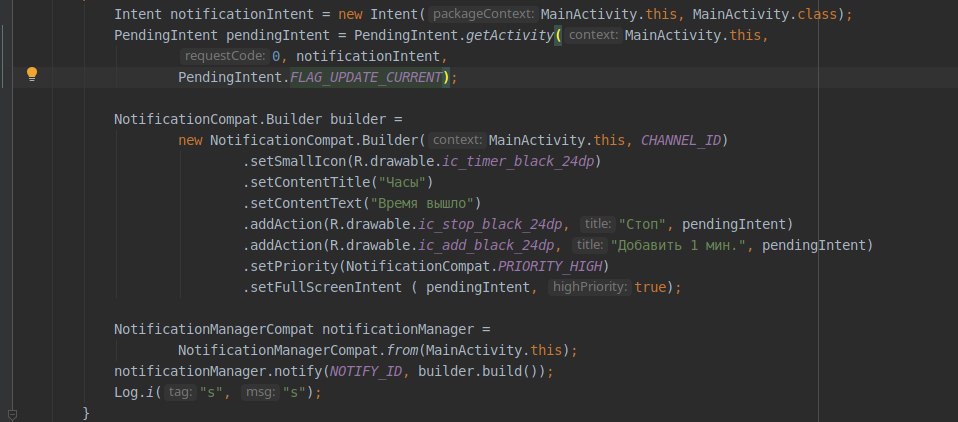Click the setSmallIcon method call
The image size is (958, 422).
coord(298,161)
